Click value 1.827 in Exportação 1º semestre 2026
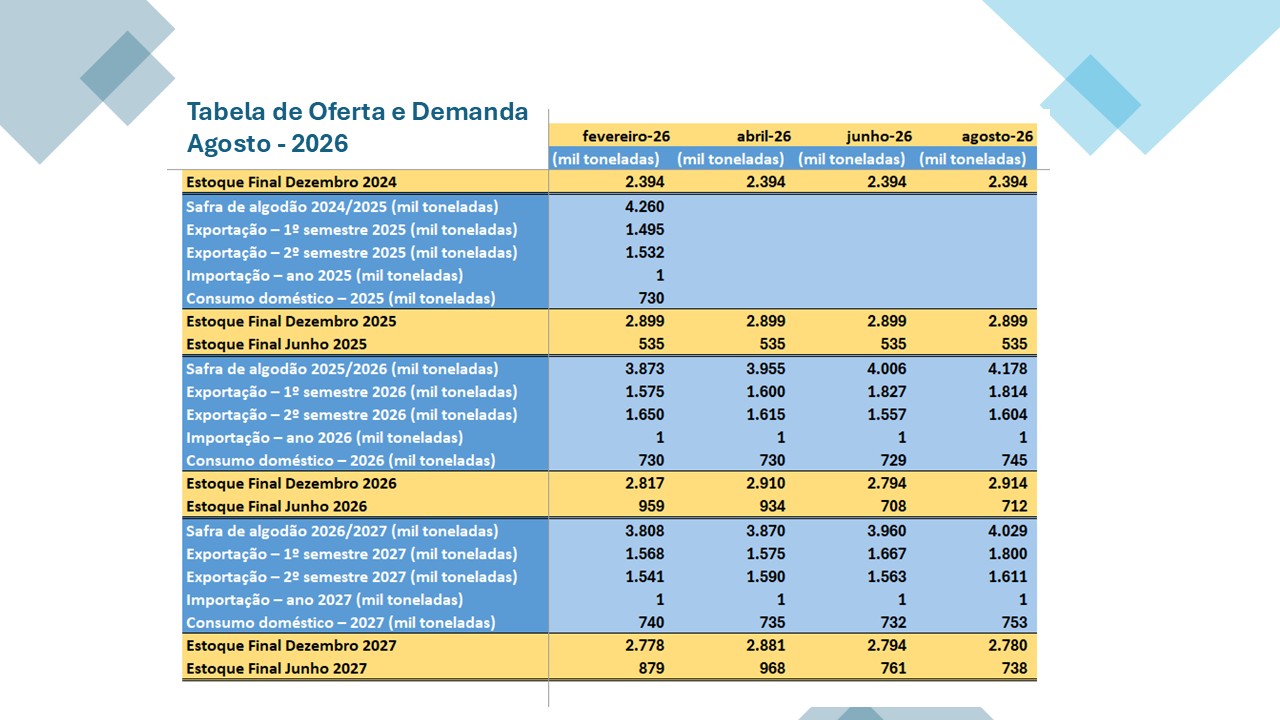Viewport: 1280px width, 720px height. click(x=887, y=392)
